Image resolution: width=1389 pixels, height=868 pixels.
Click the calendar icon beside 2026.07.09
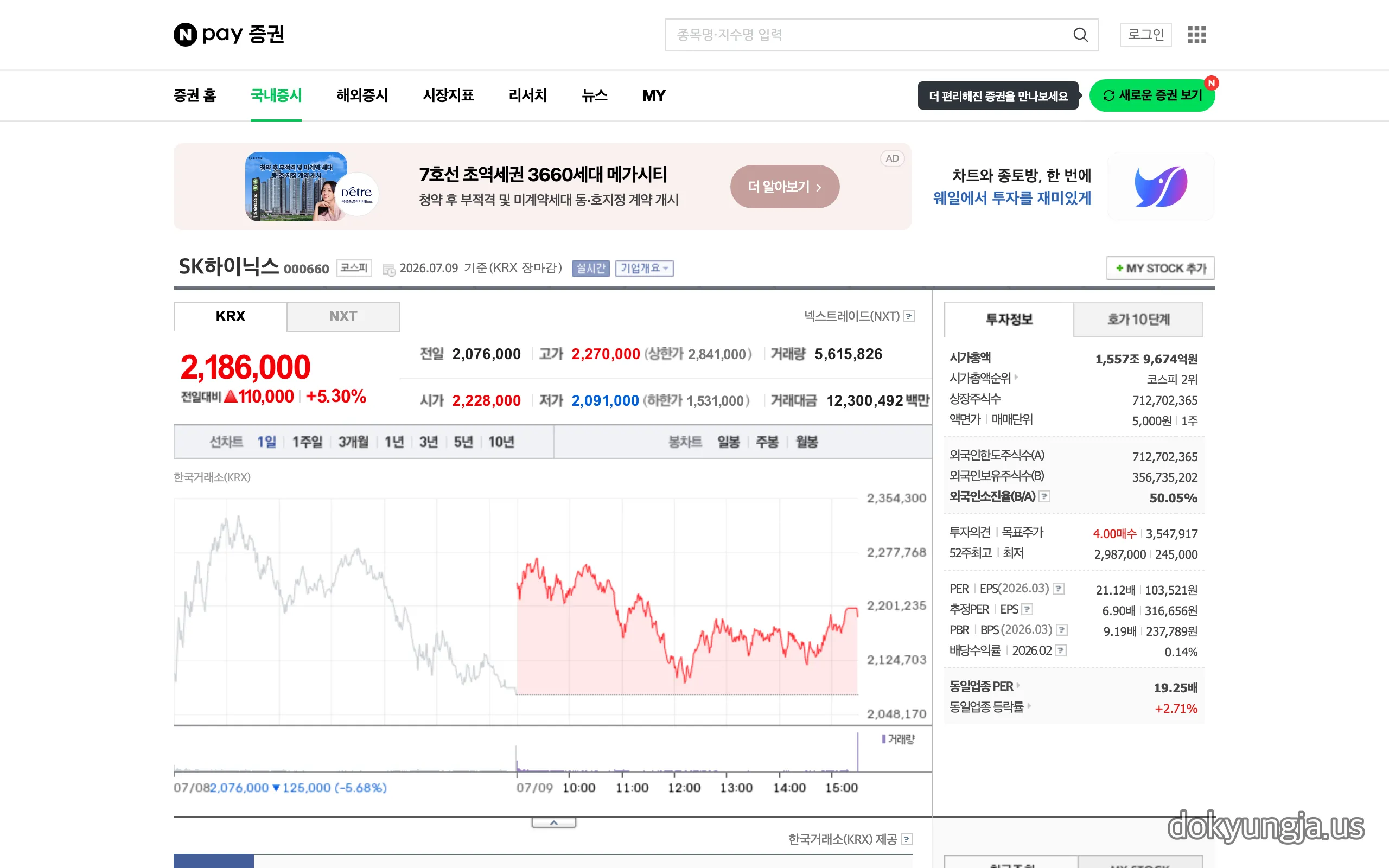[x=388, y=269]
